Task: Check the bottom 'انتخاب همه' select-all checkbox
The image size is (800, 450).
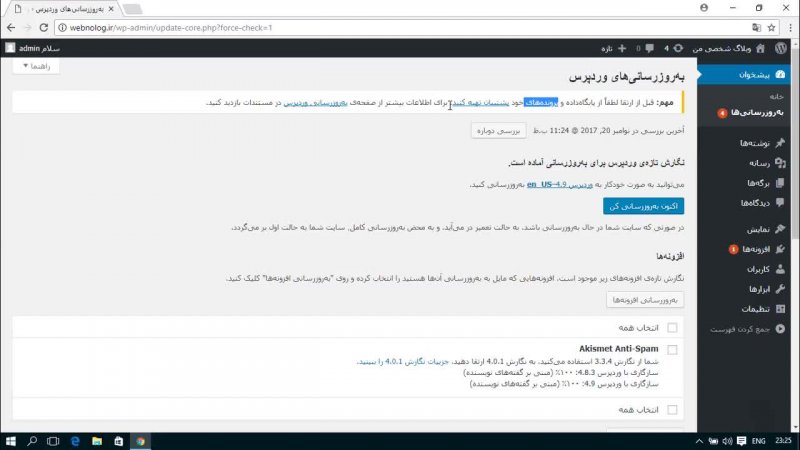Action: [x=672, y=410]
